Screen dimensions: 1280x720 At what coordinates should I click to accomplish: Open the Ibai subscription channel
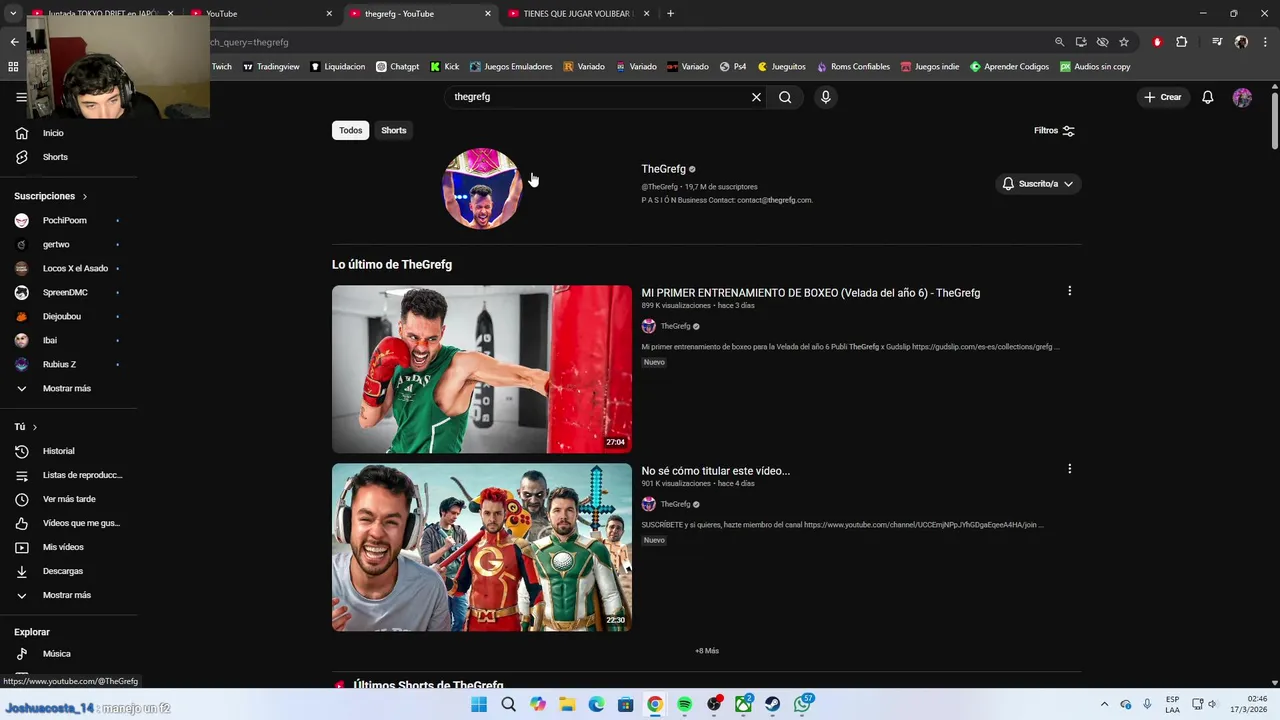50,340
